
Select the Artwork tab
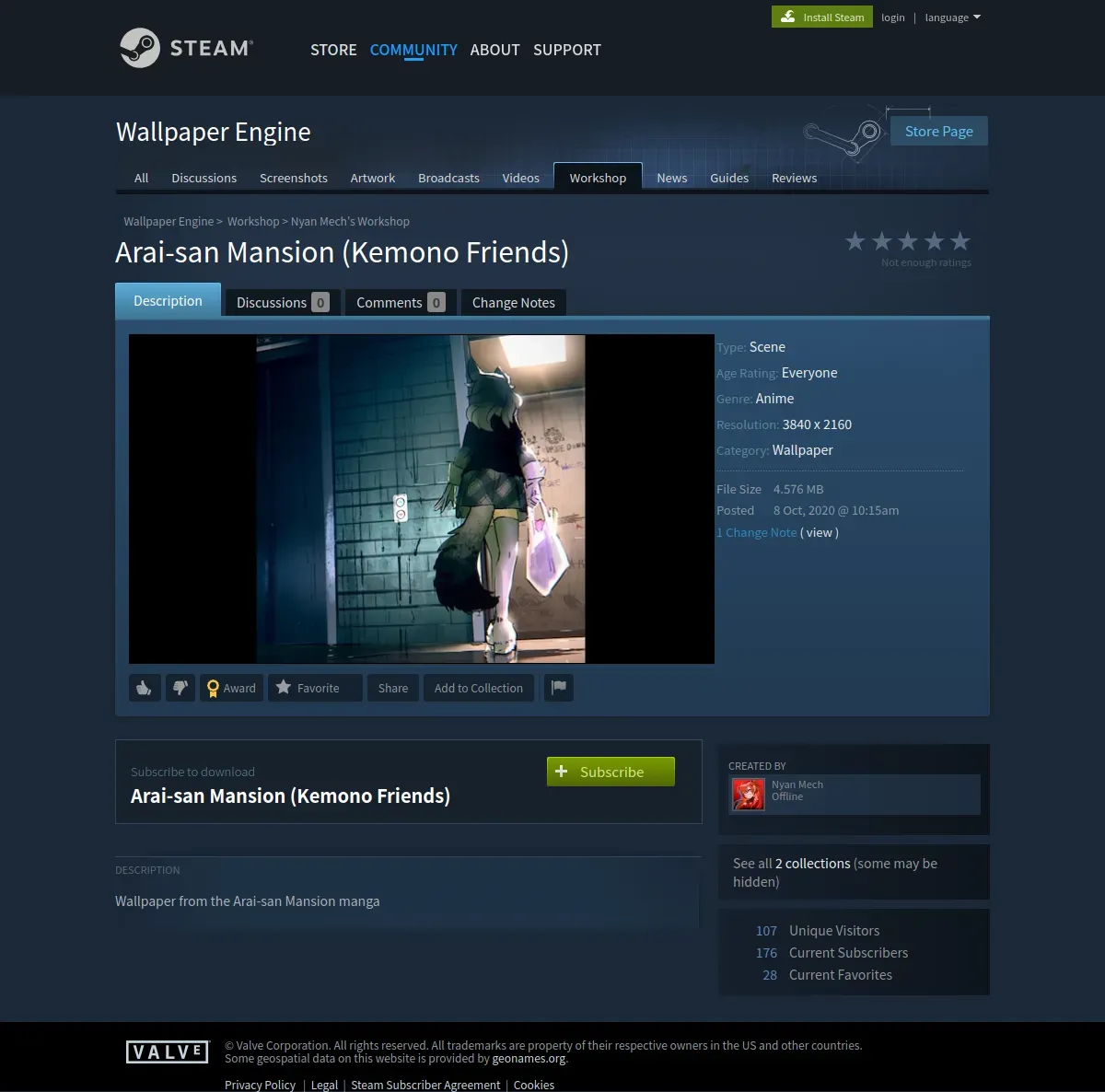pos(373,178)
